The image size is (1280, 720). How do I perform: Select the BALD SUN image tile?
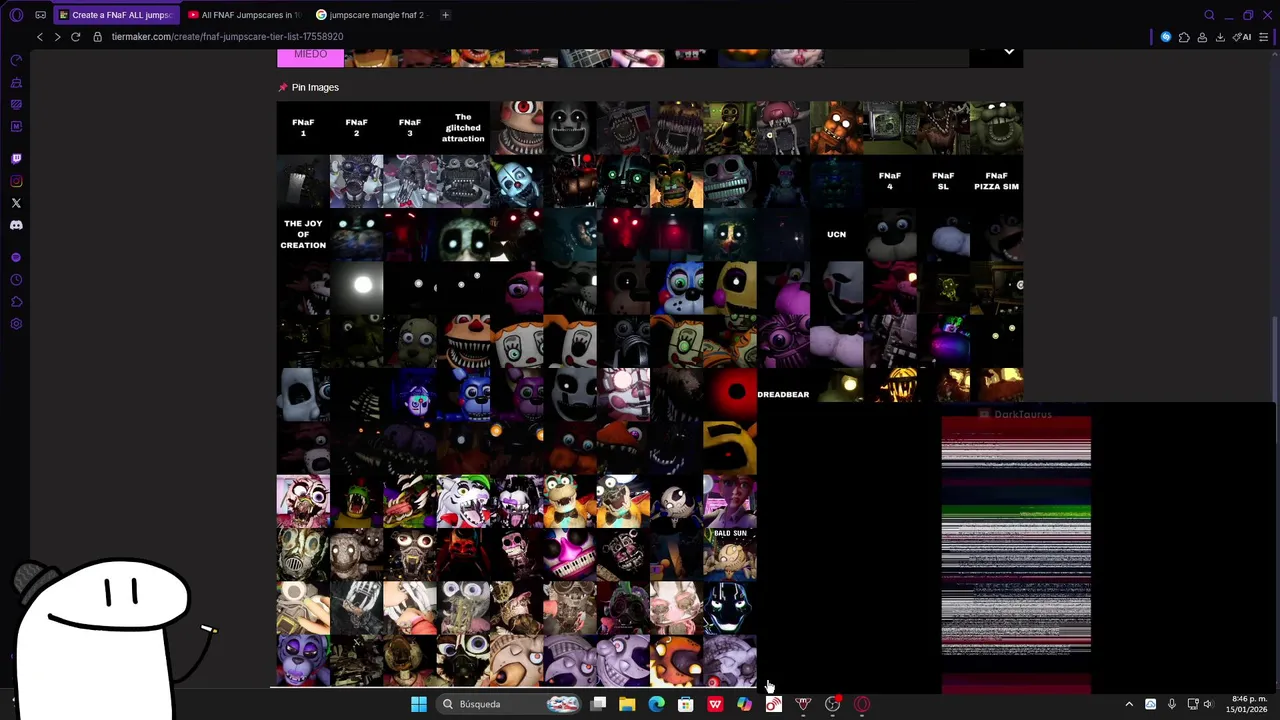click(x=730, y=554)
